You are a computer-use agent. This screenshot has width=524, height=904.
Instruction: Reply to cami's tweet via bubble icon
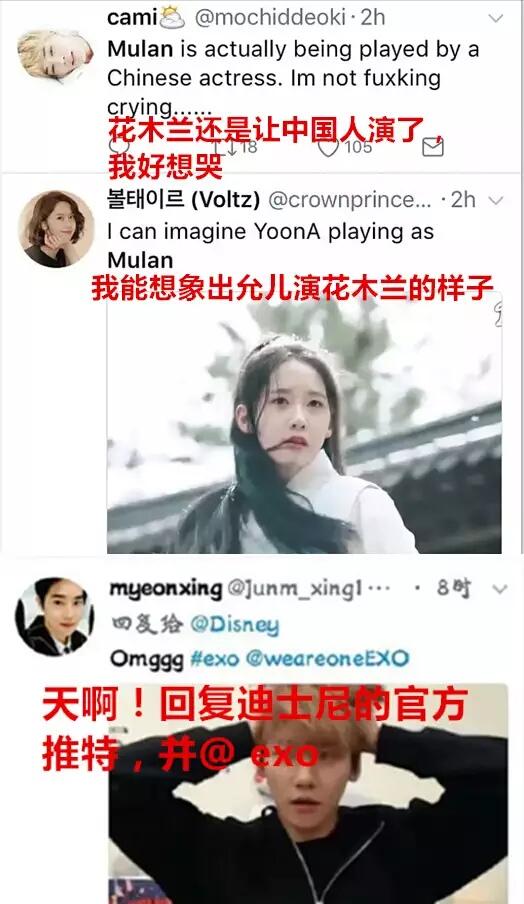pos(119,146)
